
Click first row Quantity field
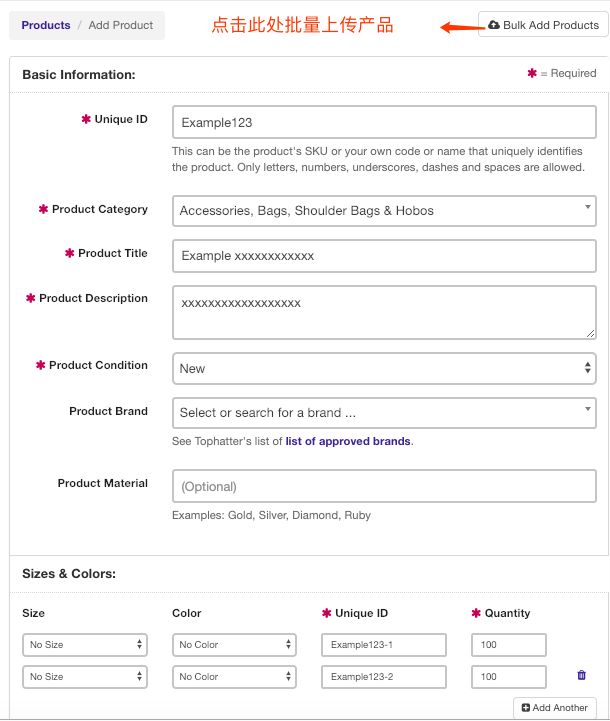coord(509,645)
